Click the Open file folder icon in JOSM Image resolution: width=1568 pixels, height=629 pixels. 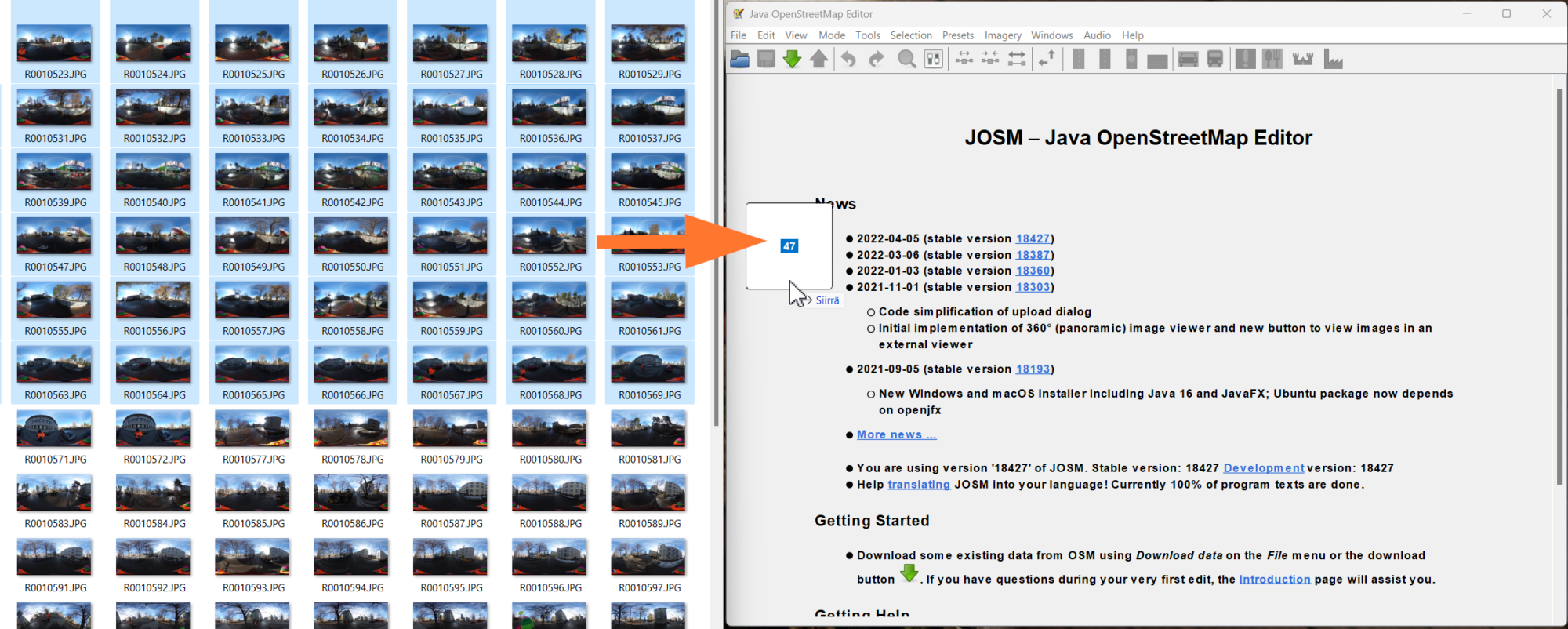pos(739,59)
